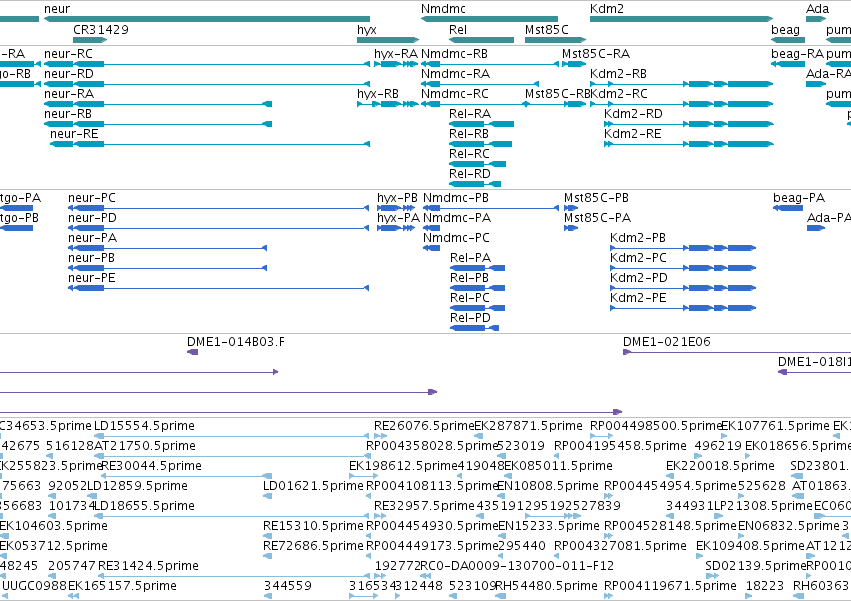Click transcript Kdm2-RD
The width and height of the screenshot is (851, 601).
pyautogui.click(x=633, y=114)
